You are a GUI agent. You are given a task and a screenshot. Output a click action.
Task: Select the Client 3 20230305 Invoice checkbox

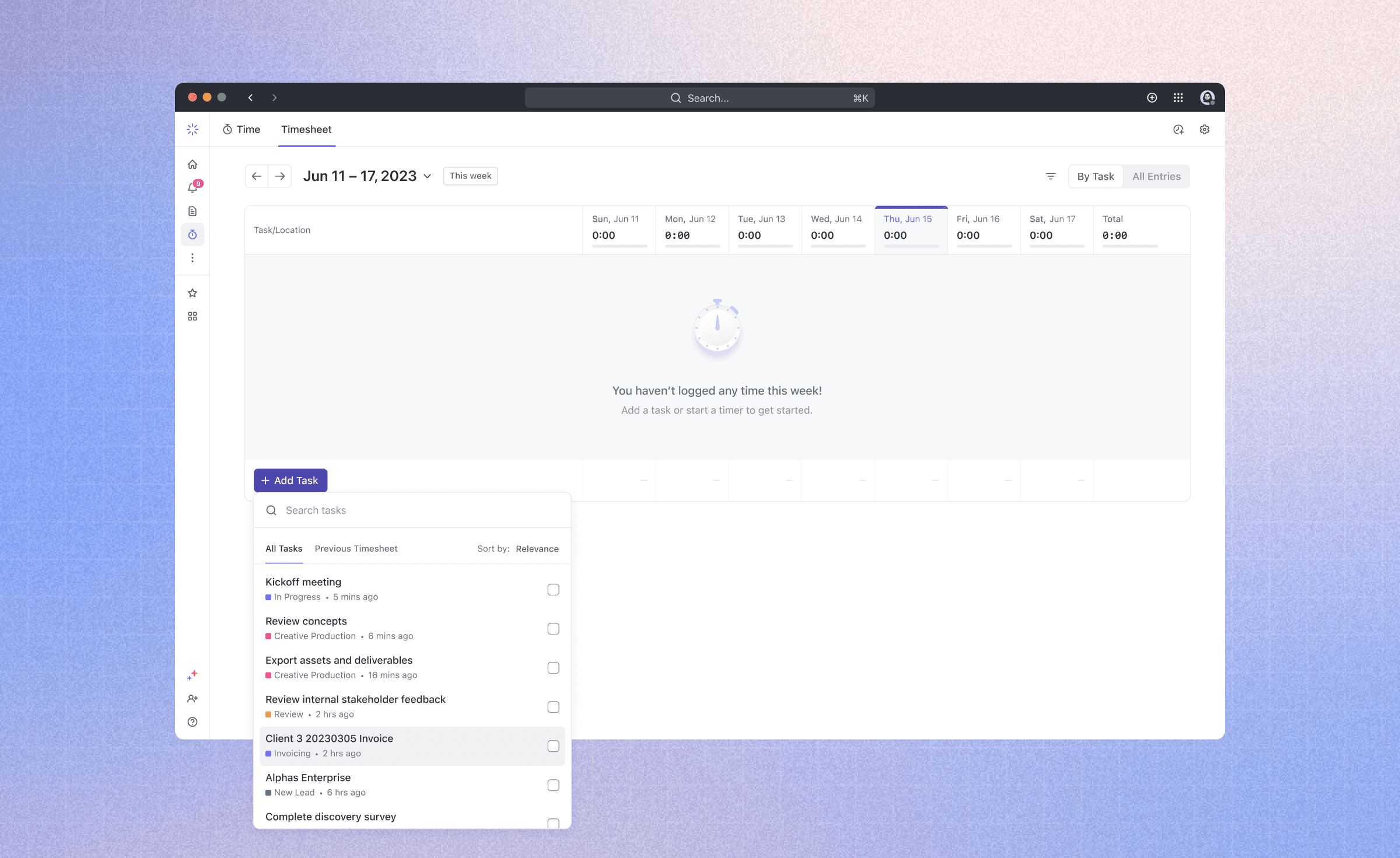(x=554, y=745)
